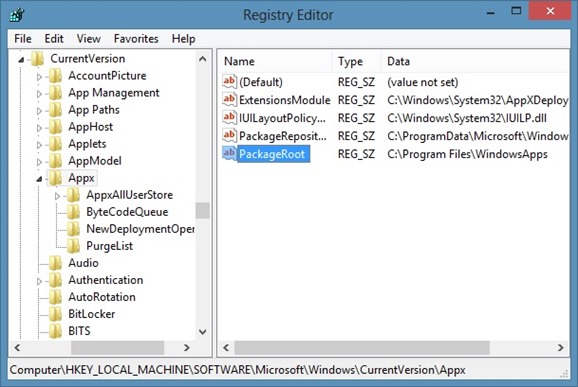Click the AppHost folder icon
578x387 pixels.
[56, 127]
